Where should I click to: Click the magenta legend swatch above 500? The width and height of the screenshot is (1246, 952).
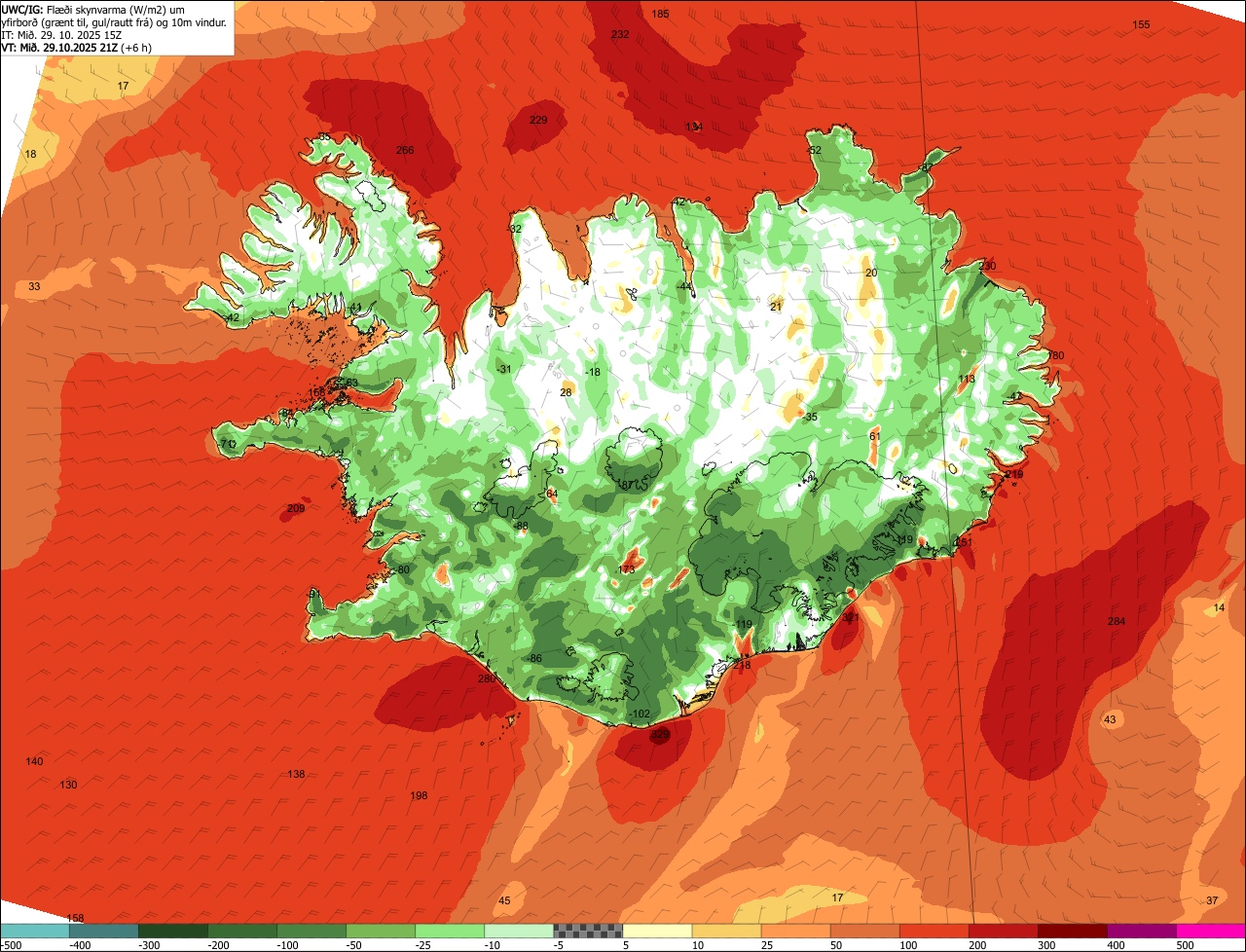pyautogui.click(x=1211, y=931)
